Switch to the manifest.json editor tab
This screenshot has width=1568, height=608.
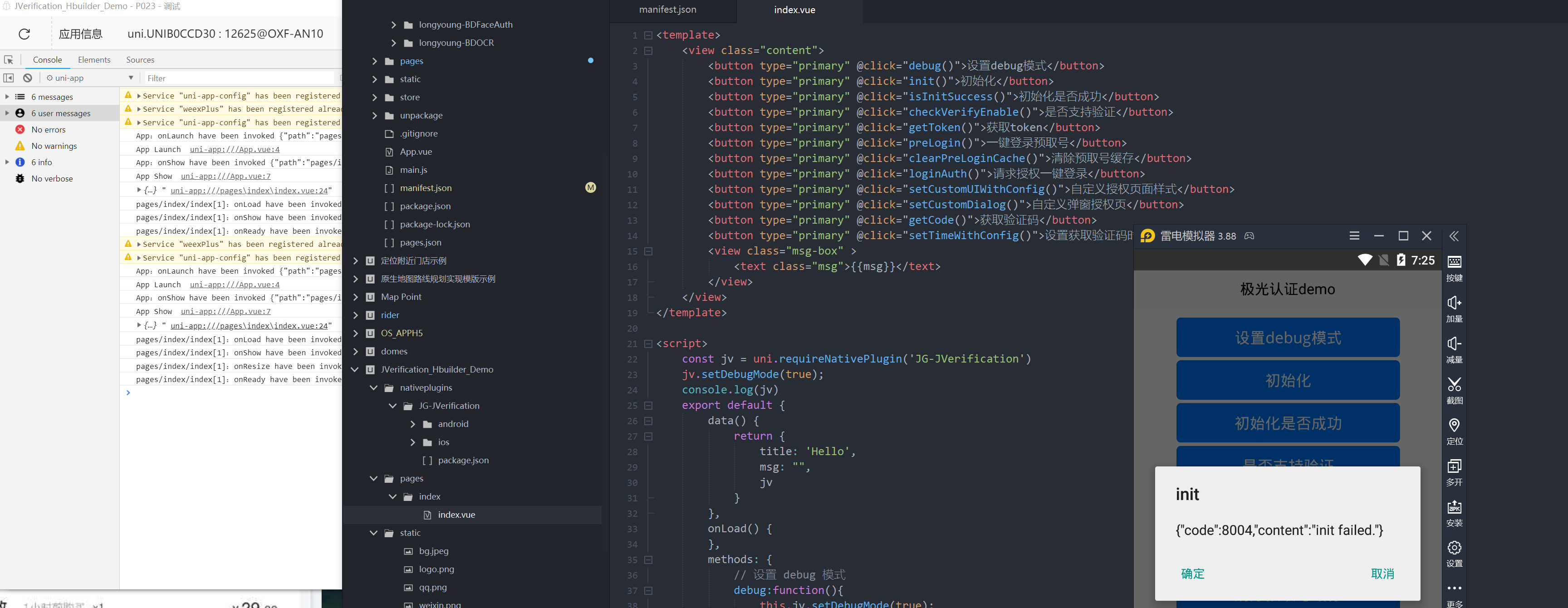667,10
